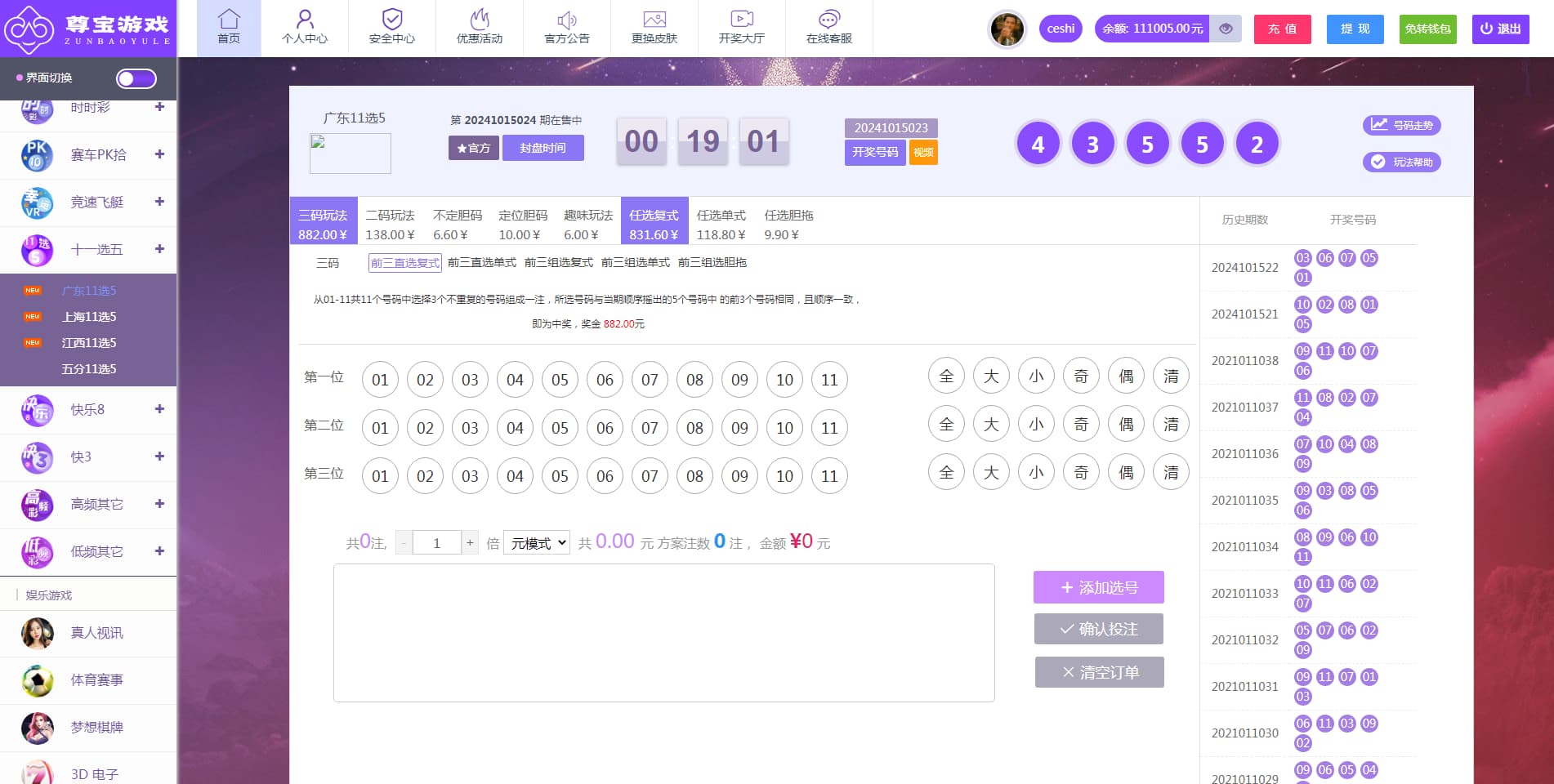
Task: Switch to 定位胆码 tab
Action: click(523, 224)
